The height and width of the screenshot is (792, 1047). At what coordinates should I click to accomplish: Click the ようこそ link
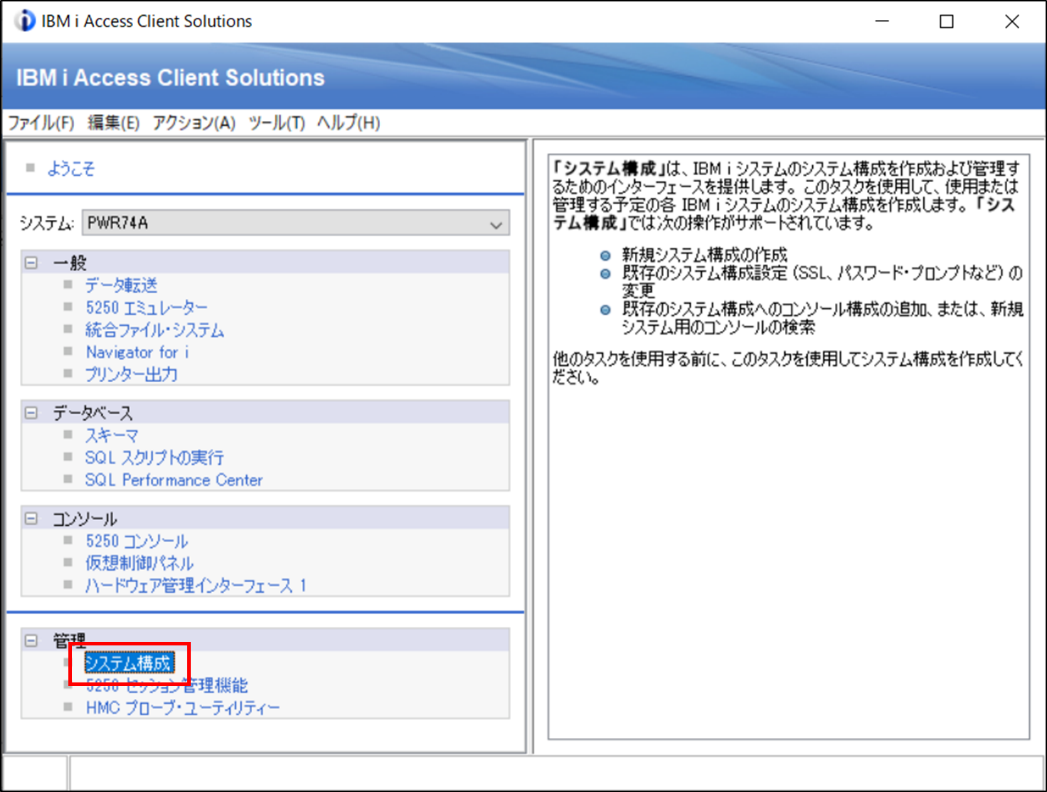pyautogui.click(x=71, y=168)
